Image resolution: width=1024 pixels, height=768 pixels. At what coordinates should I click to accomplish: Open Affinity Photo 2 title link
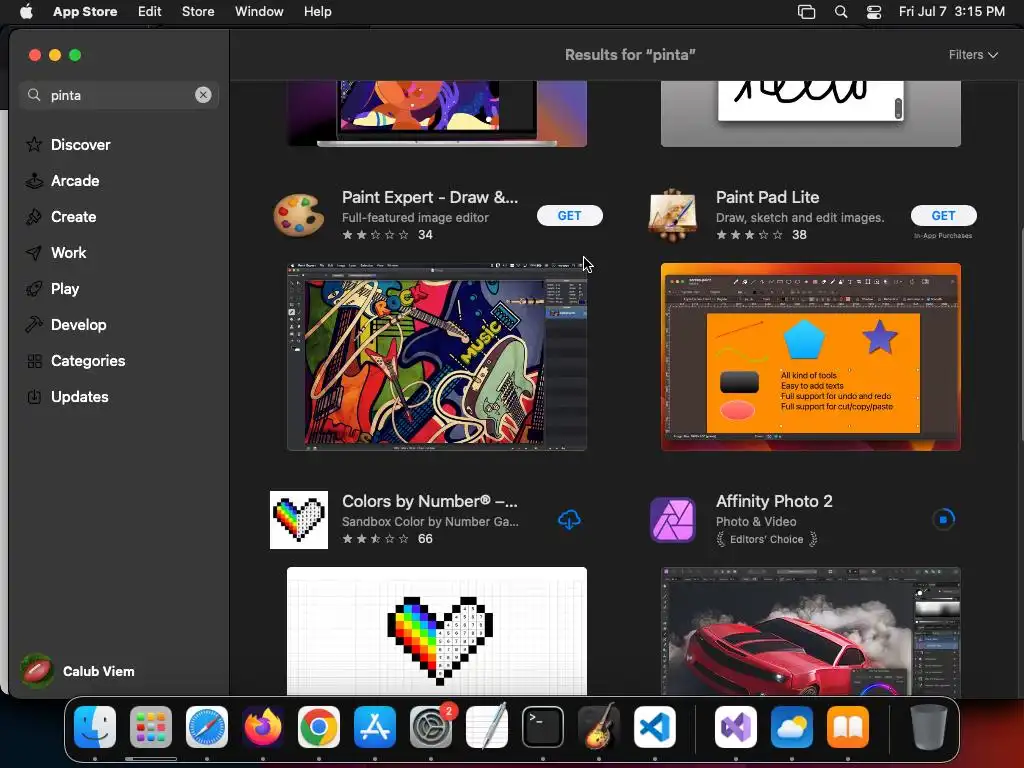click(x=774, y=501)
